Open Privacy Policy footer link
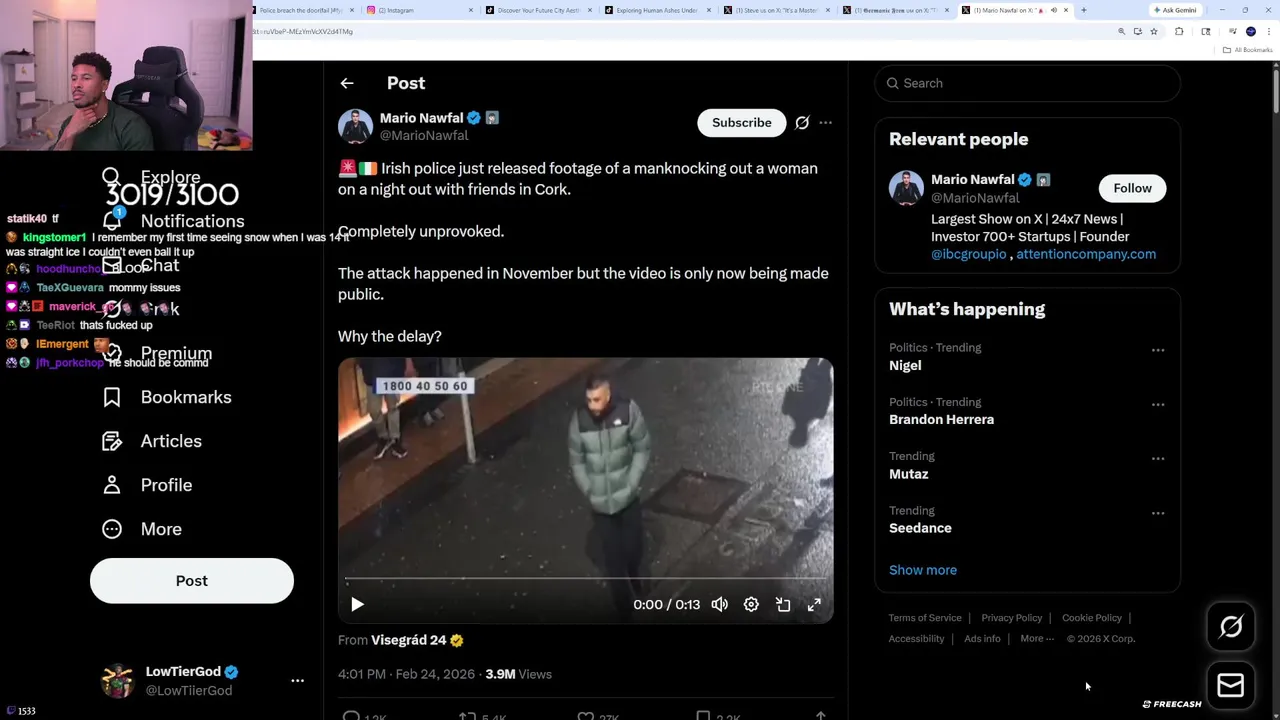This screenshot has width=1280, height=720. [x=1011, y=618]
